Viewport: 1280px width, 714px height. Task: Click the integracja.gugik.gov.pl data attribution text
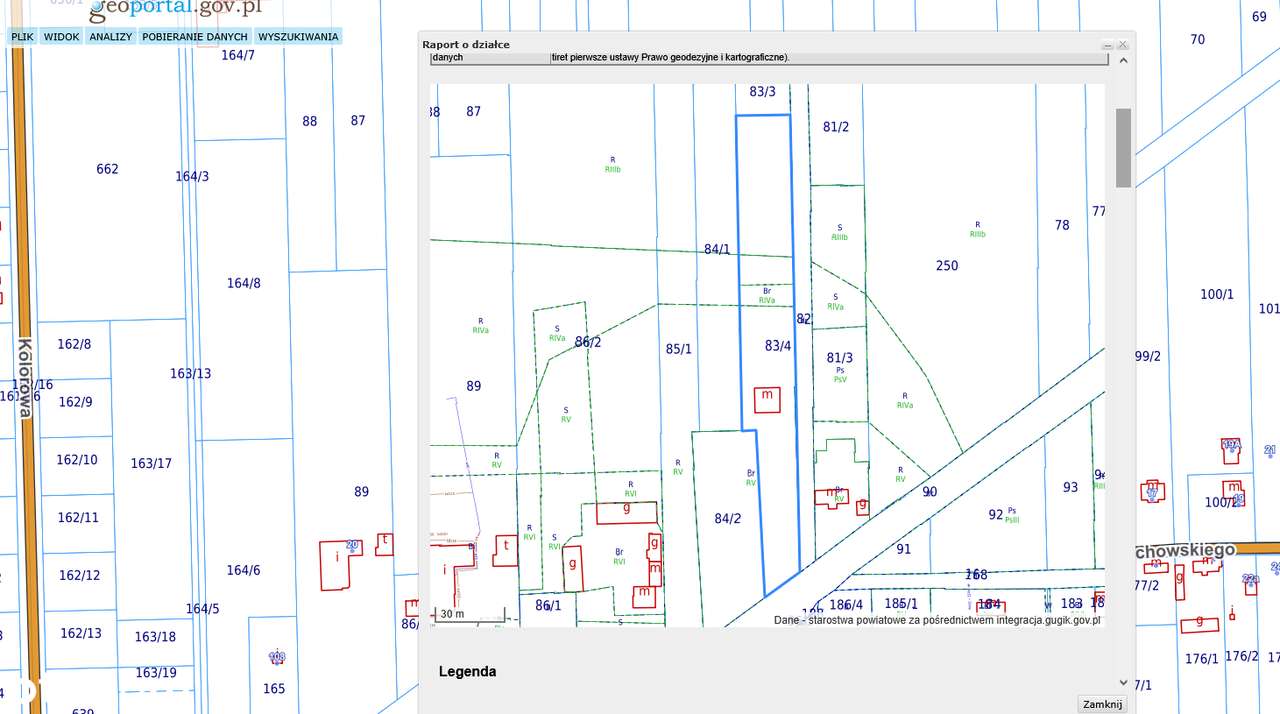click(x=937, y=620)
